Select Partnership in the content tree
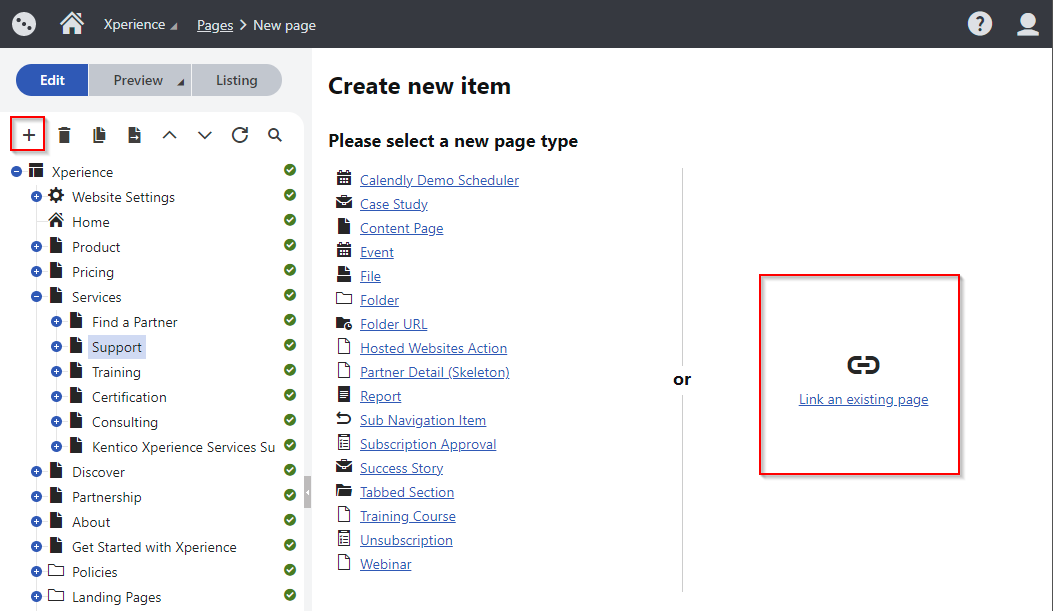This screenshot has height=611, width=1053. (107, 497)
